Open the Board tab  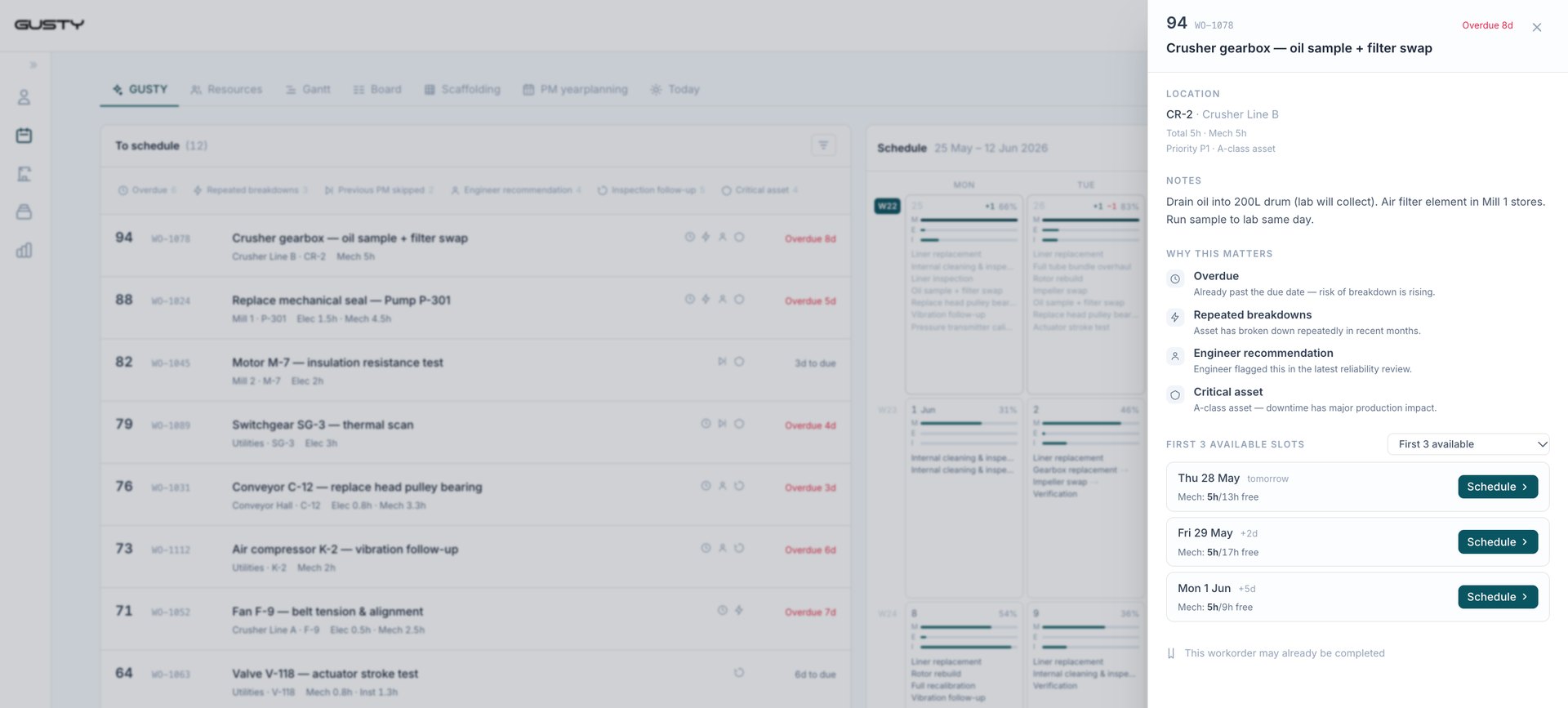(377, 89)
